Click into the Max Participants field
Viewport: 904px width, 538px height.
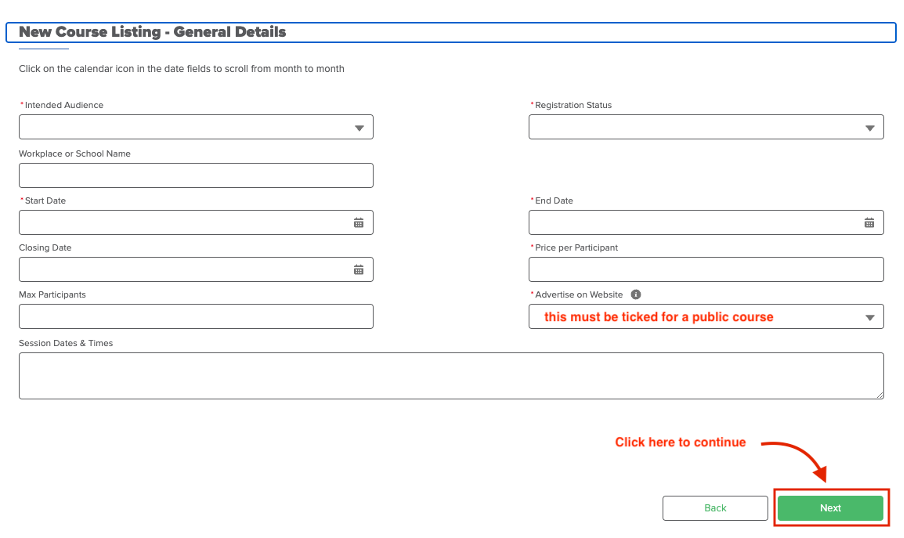click(x=196, y=317)
